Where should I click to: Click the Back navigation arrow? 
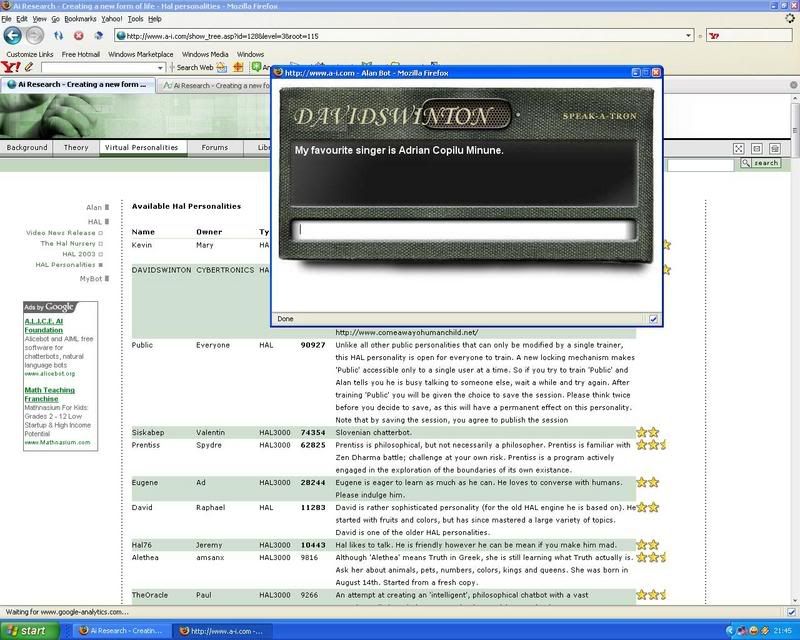pos(12,36)
